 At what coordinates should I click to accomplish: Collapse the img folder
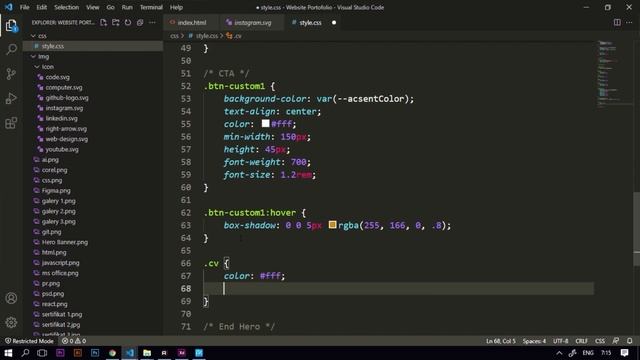pos(33,56)
